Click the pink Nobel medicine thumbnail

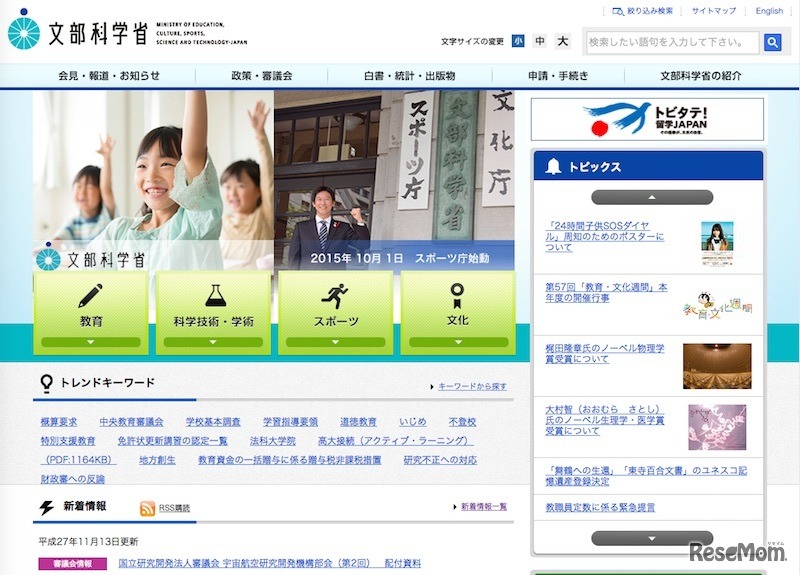pyautogui.click(x=717, y=427)
